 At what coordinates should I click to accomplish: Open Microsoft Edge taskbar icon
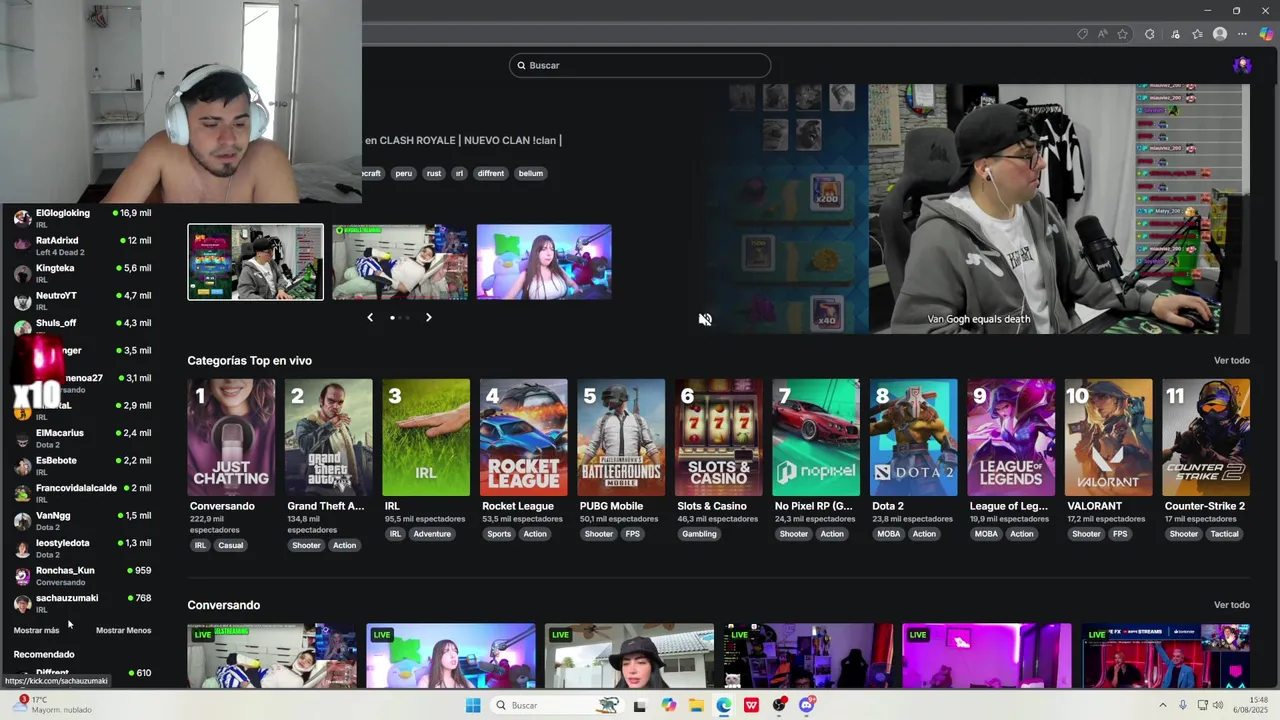(x=724, y=705)
